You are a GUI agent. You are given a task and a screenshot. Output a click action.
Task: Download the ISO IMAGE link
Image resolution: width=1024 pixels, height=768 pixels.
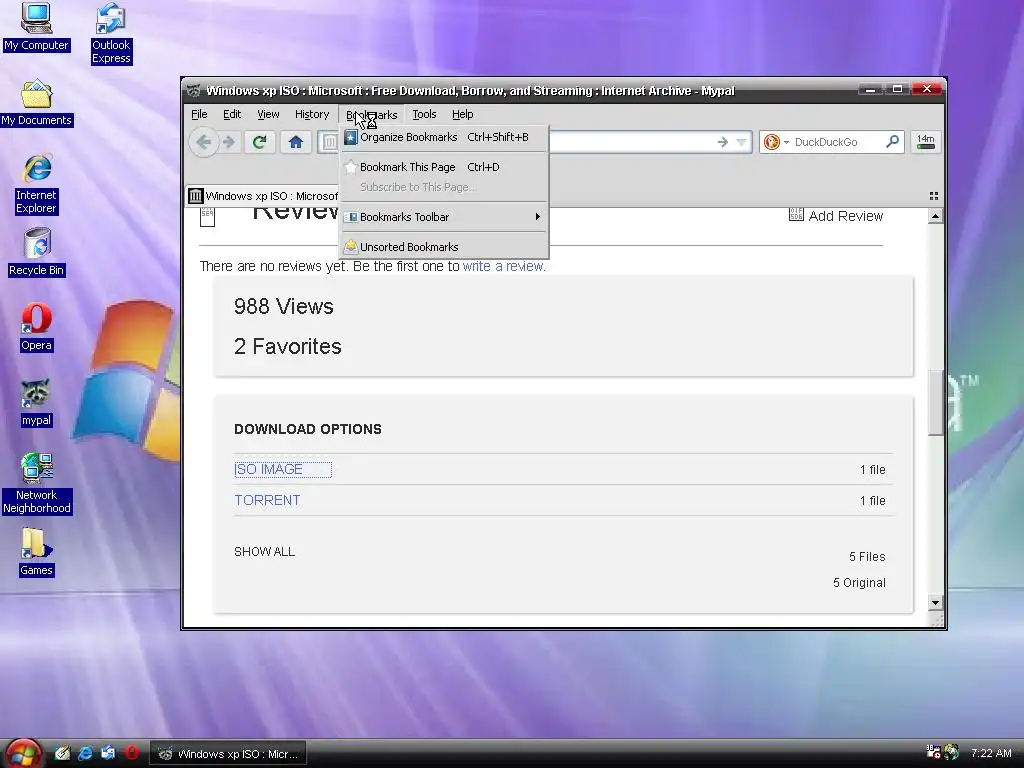coord(268,470)
